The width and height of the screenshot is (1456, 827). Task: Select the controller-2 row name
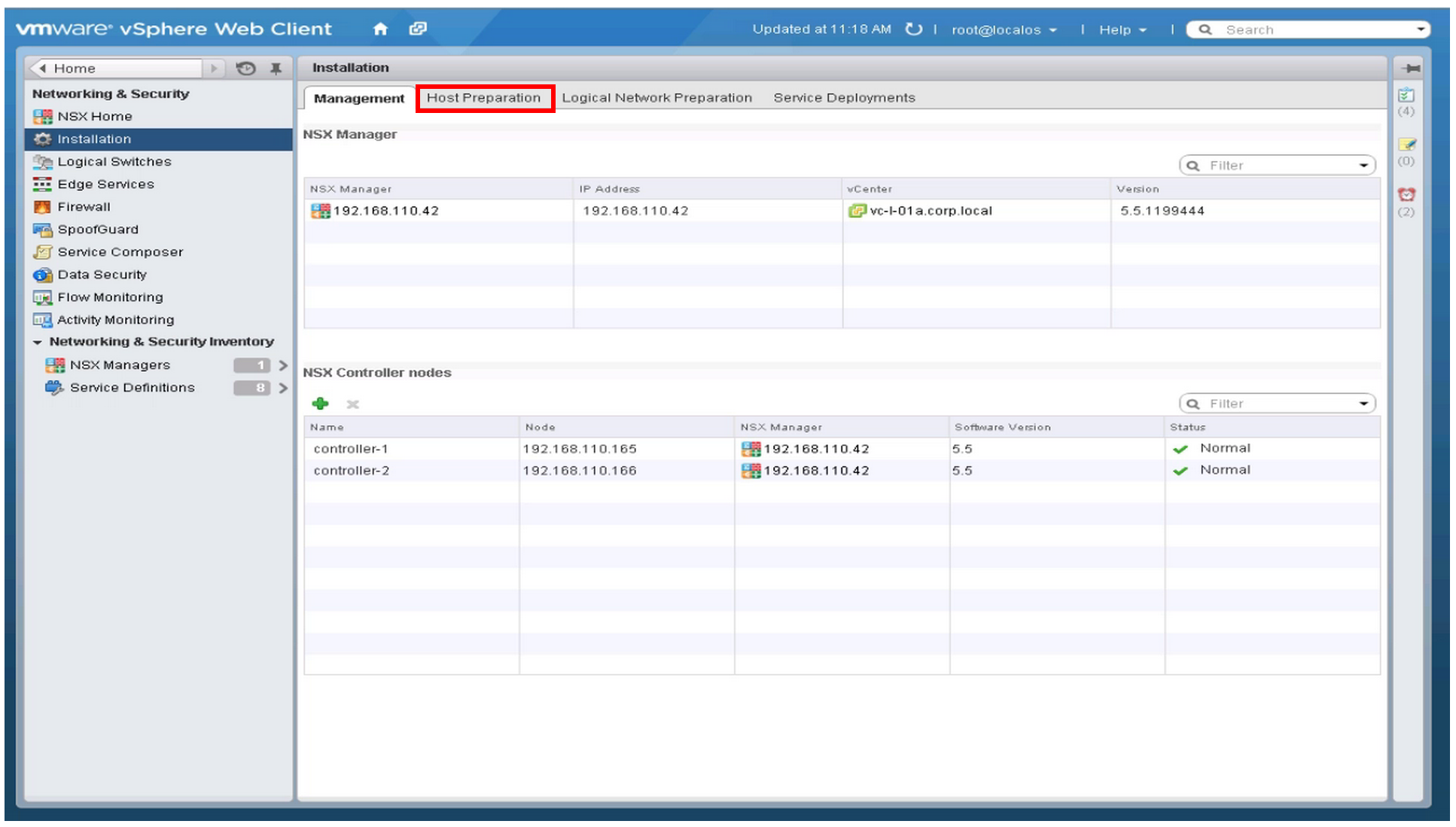pos(351,471)
